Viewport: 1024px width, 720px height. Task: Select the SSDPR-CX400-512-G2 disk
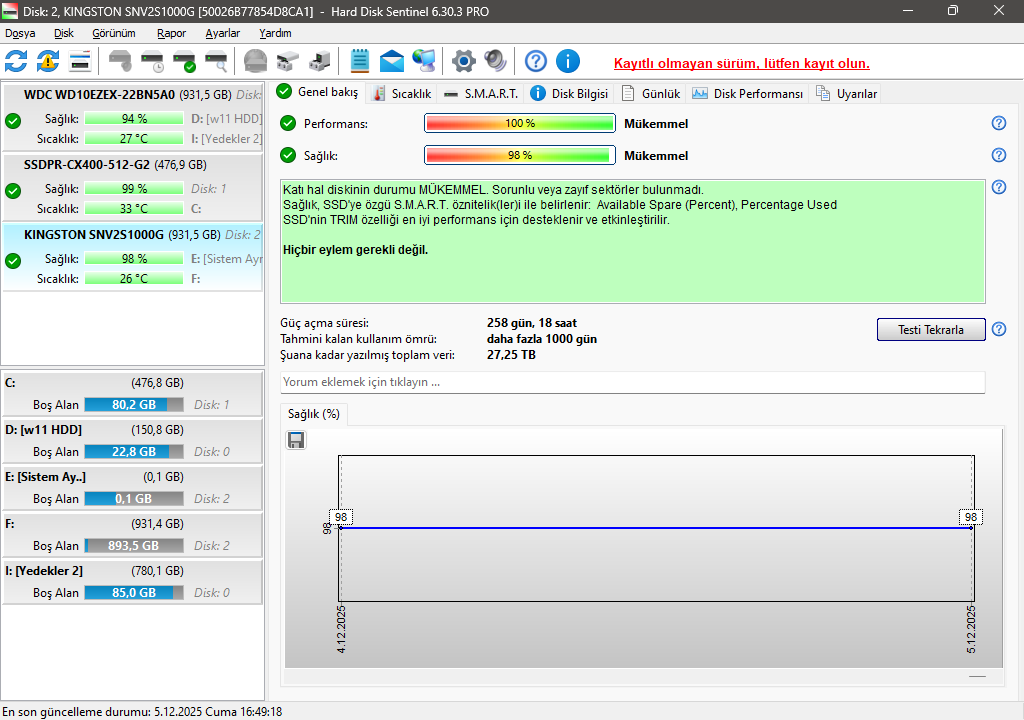pyautogui.click(x=133, y=186)
